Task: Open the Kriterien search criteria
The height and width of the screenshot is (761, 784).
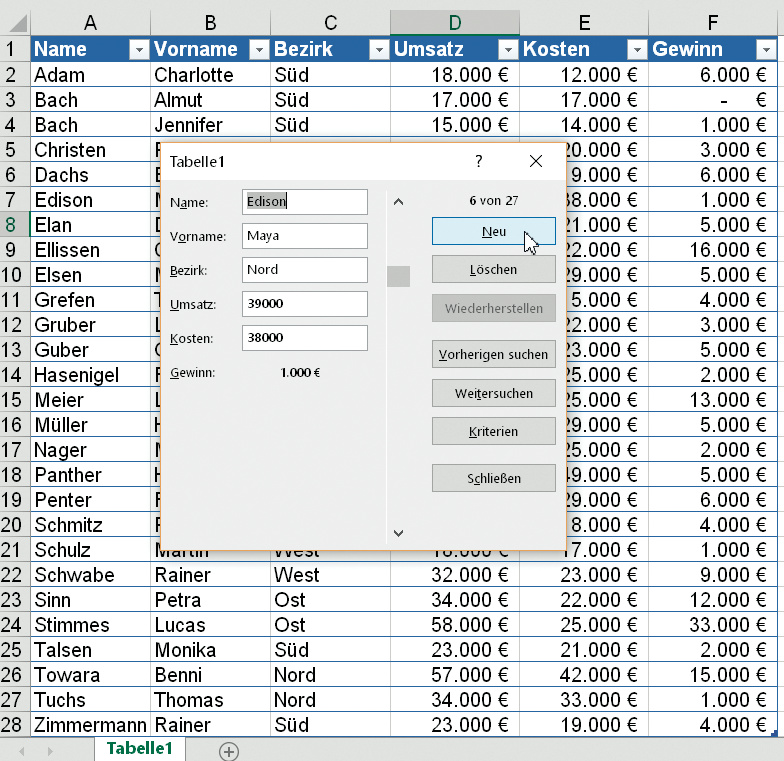Action: point(493,431)
